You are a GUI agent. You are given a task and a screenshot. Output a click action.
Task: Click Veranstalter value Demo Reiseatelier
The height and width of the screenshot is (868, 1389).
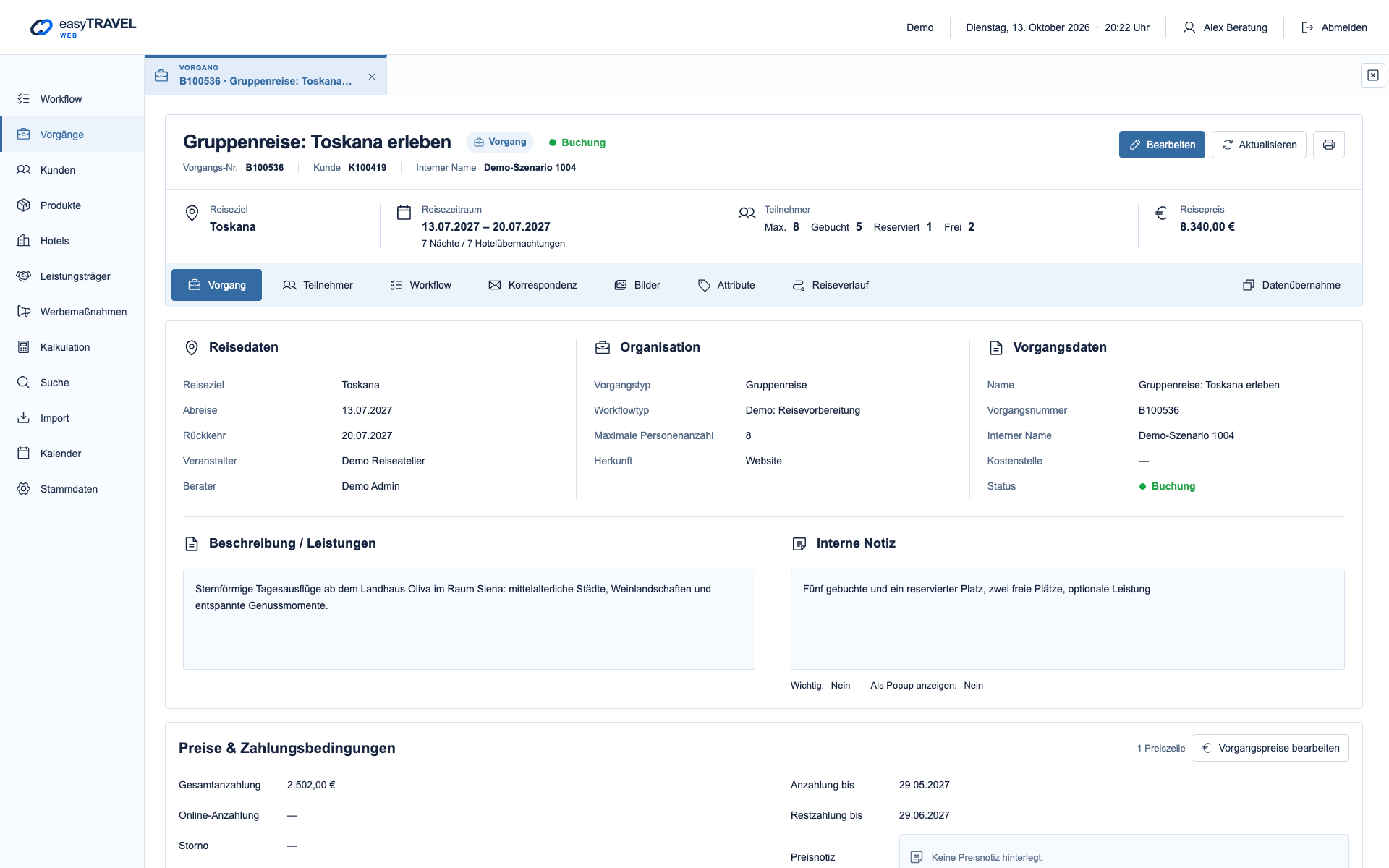pos(383,461)
